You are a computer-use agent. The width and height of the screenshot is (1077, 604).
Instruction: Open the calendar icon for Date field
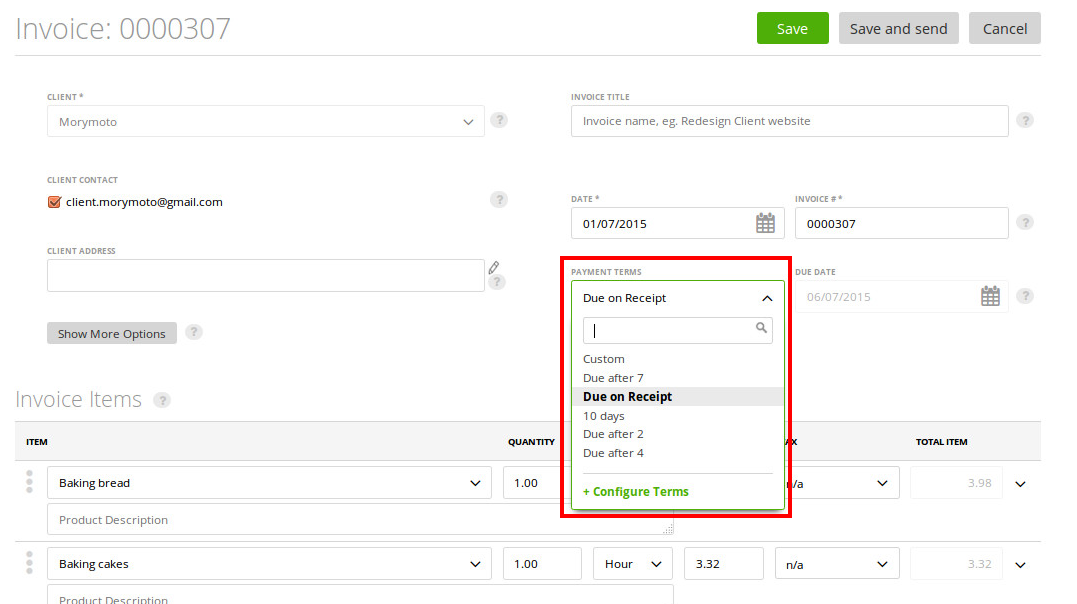point(765,223)
